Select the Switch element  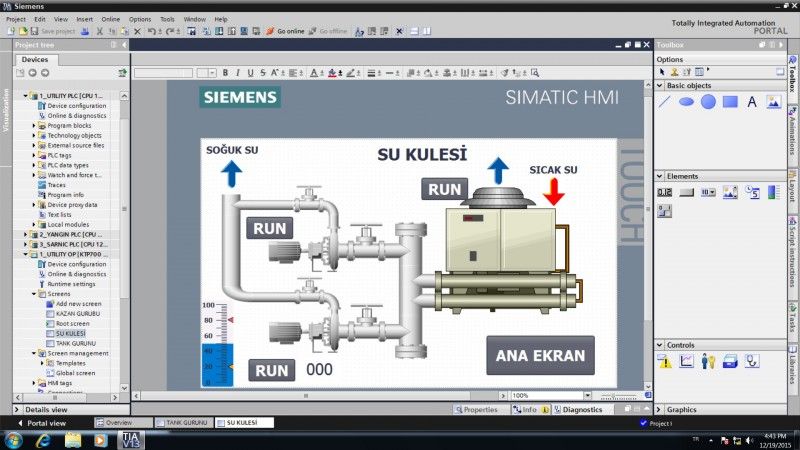pyautogui.click(x=664, y=211)
